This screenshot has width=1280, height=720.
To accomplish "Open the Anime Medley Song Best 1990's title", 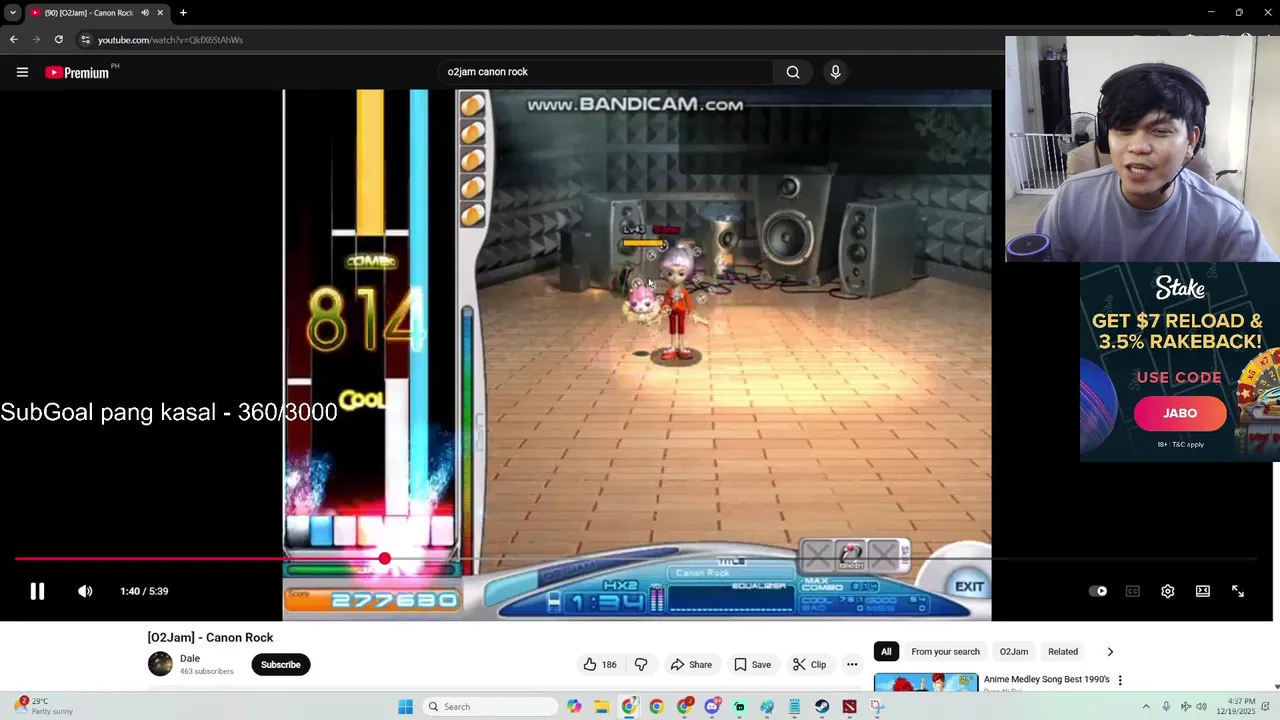I will 1047,680.
